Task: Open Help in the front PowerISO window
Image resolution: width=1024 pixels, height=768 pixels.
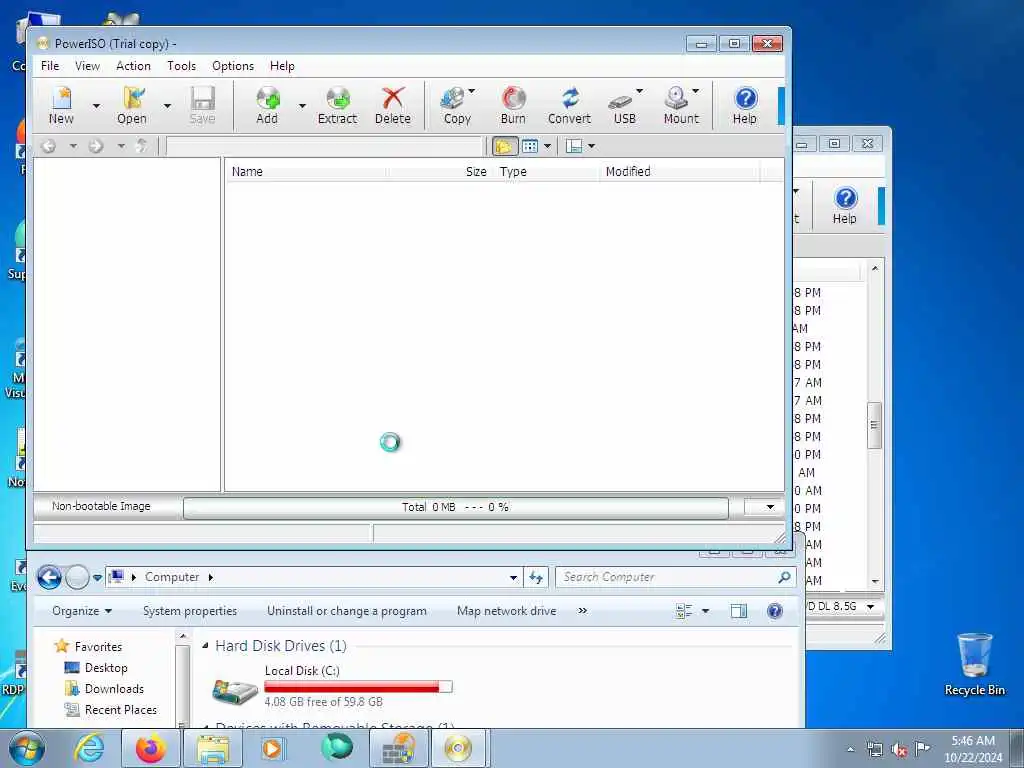Action: click(744, 105)
